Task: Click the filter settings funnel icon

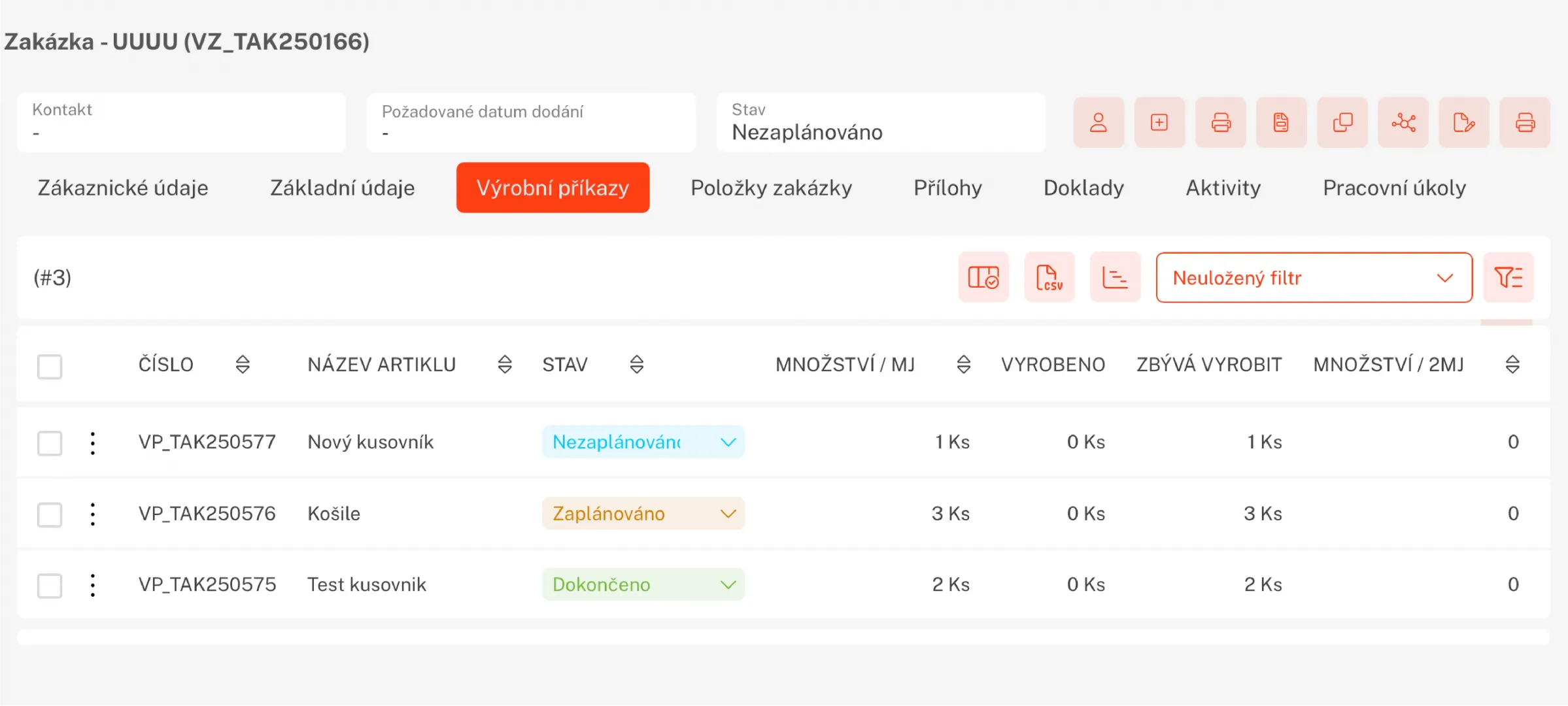Action: coord(1508,277)
